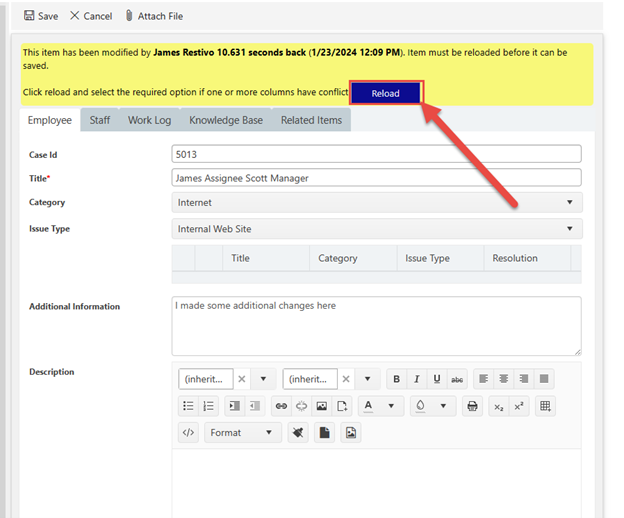
Task: Insert a hyperlink with the link icon
Action: (x=281, y=406)
